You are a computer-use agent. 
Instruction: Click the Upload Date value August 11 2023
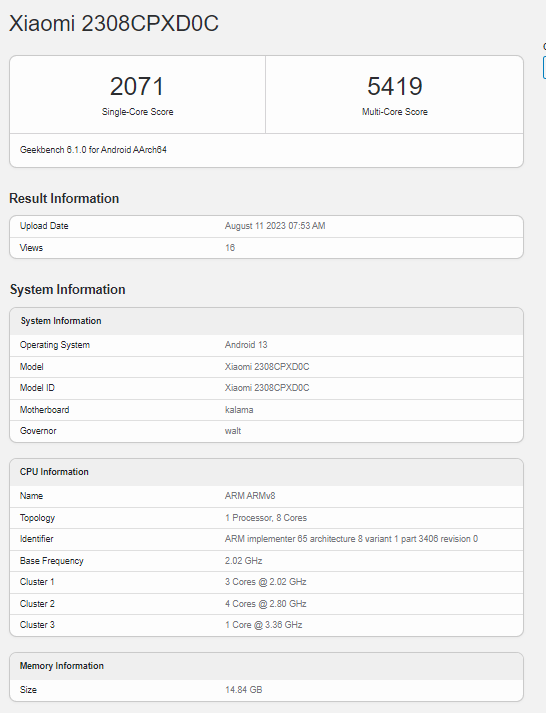tap(275, 226)
